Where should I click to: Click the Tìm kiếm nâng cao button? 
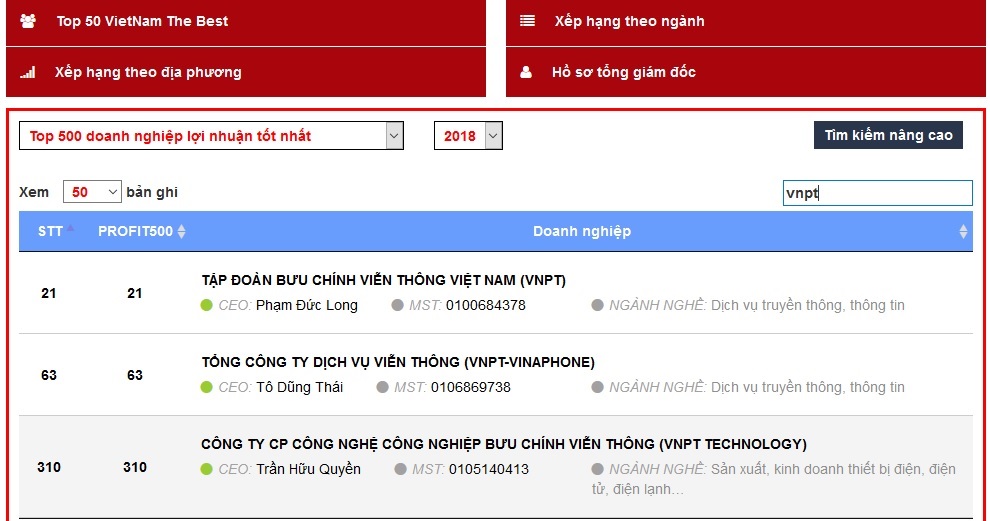pyautogui.click(x=888, y=135)
